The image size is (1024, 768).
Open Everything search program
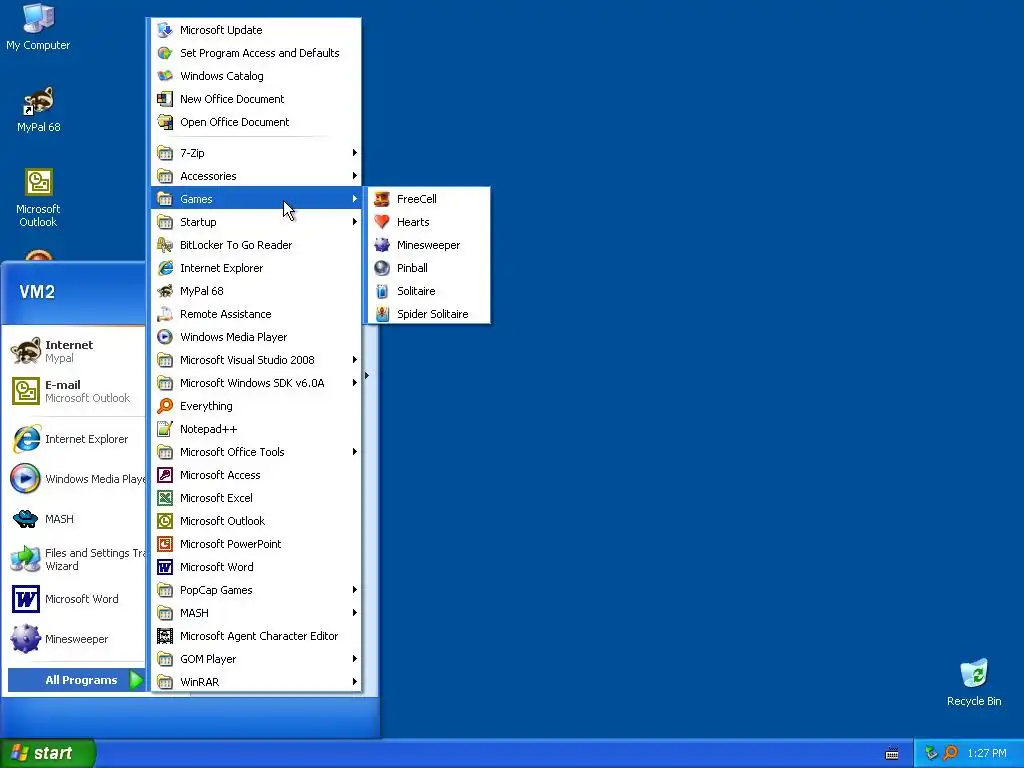point(256,406)
